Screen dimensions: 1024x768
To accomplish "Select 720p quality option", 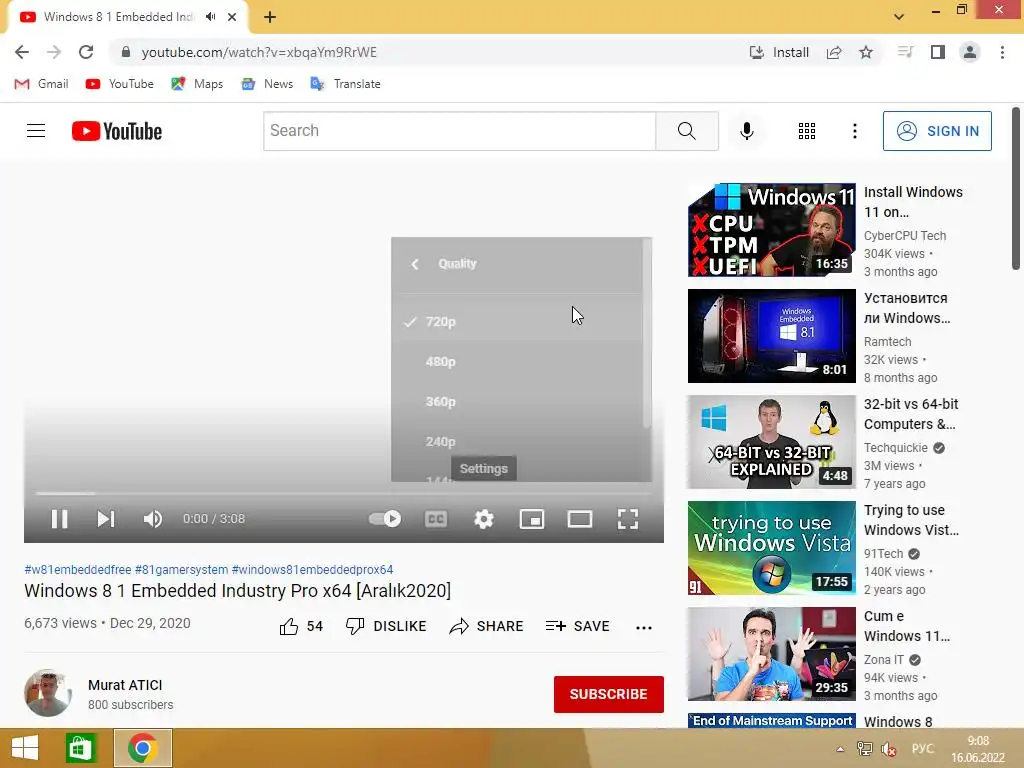I will click(517, 321).
